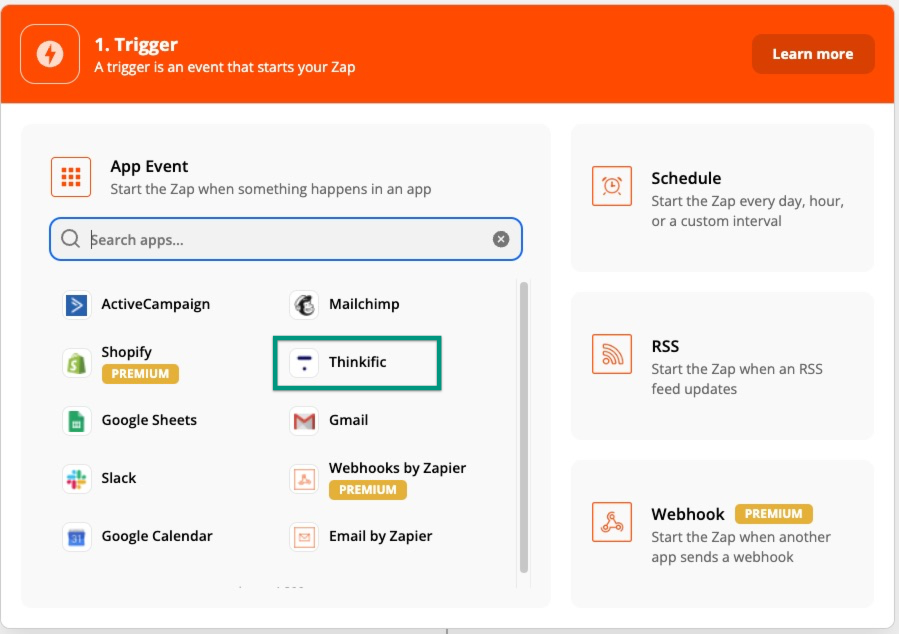Image resolution: width=899 pixels, height=634 pixels.
Task: Click the Trigger lightning bolt icon
Action: [x=50, y=54]
